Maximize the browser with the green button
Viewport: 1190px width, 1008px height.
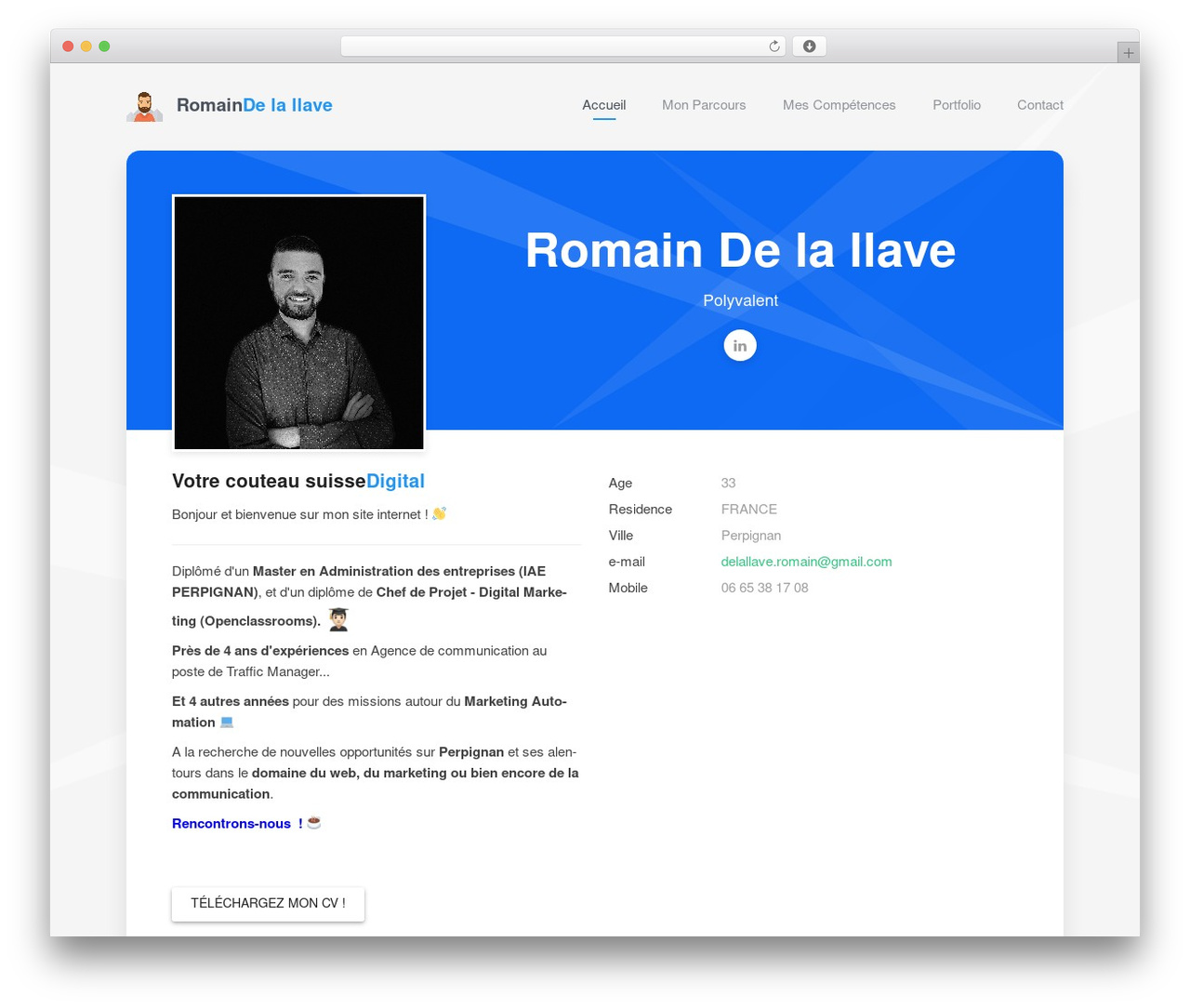[104, 46]
